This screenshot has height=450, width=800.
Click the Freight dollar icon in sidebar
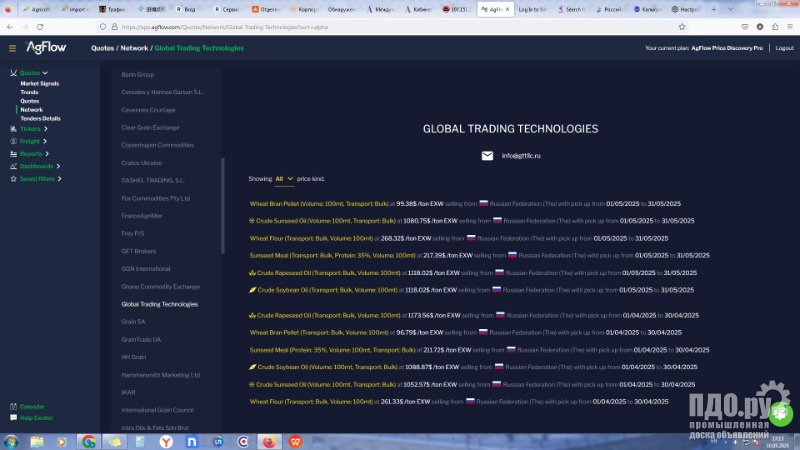click(x=12, y=141)
